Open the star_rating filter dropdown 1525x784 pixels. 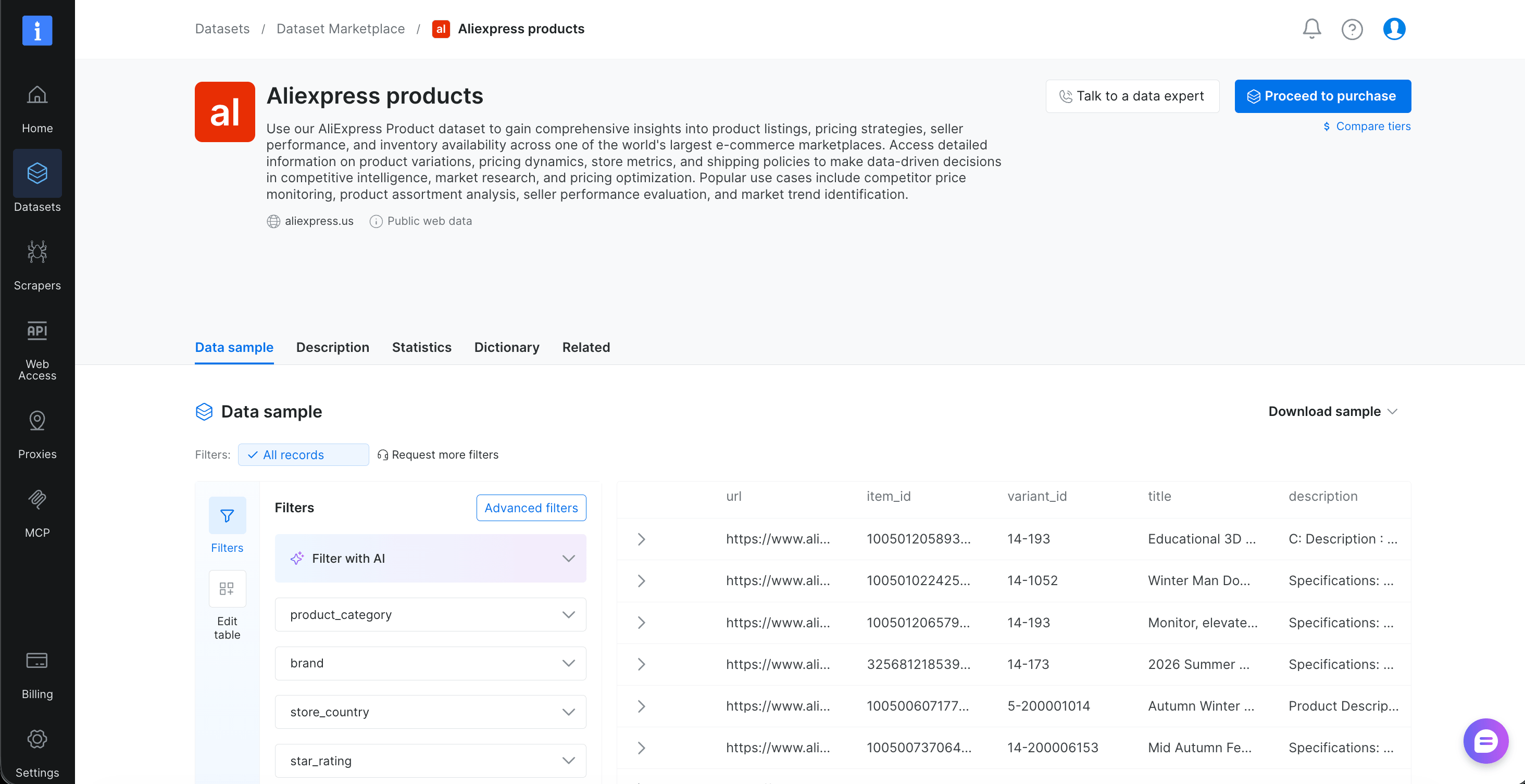[430, 761]
